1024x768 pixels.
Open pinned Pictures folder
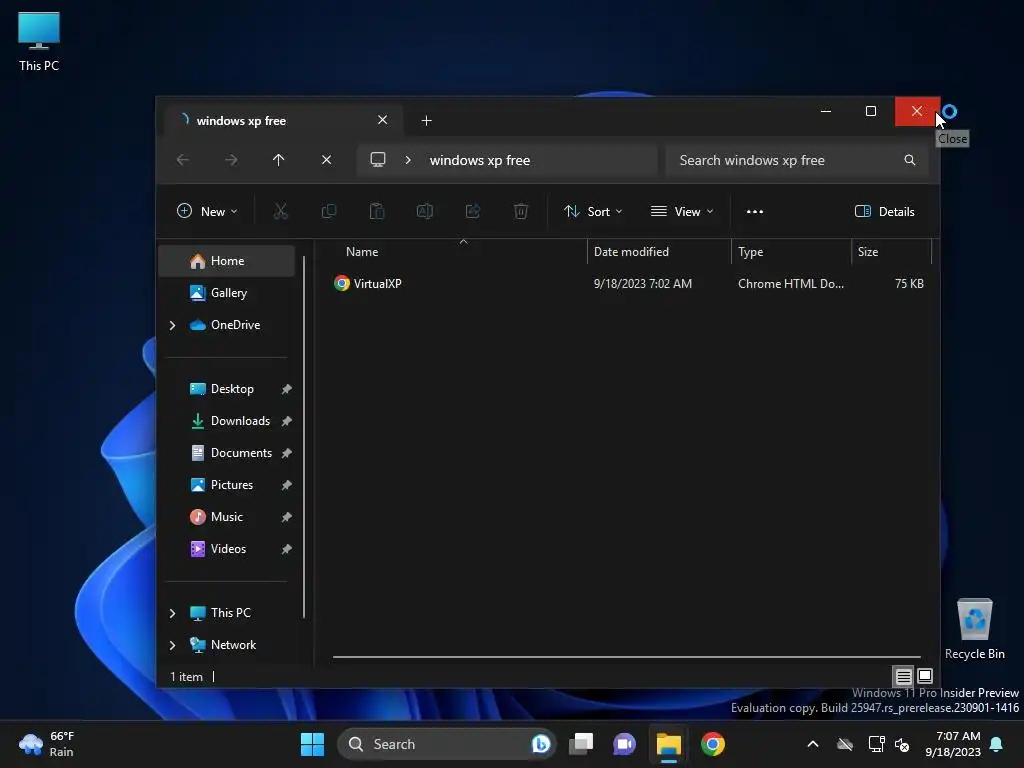(227, 485)
